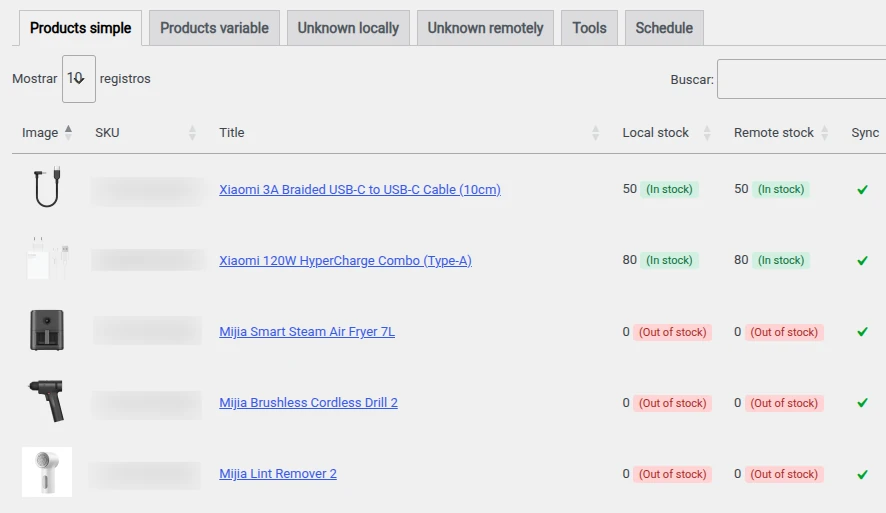Open the Mostrar registros count dropdown

coord(79,79)
